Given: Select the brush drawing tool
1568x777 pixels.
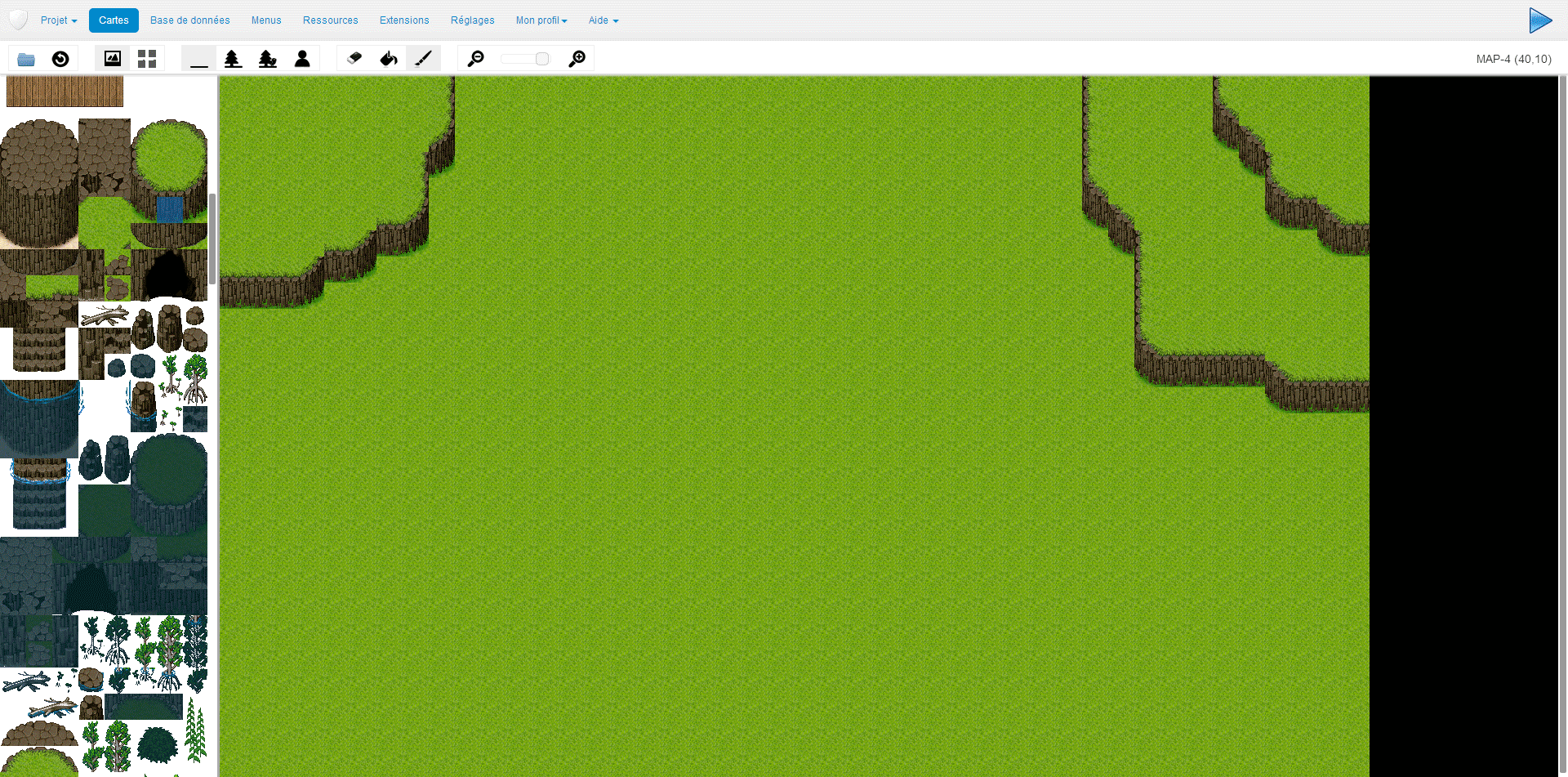Looking at the screenshot, I should pyautogui.click(x=424, y=59).
